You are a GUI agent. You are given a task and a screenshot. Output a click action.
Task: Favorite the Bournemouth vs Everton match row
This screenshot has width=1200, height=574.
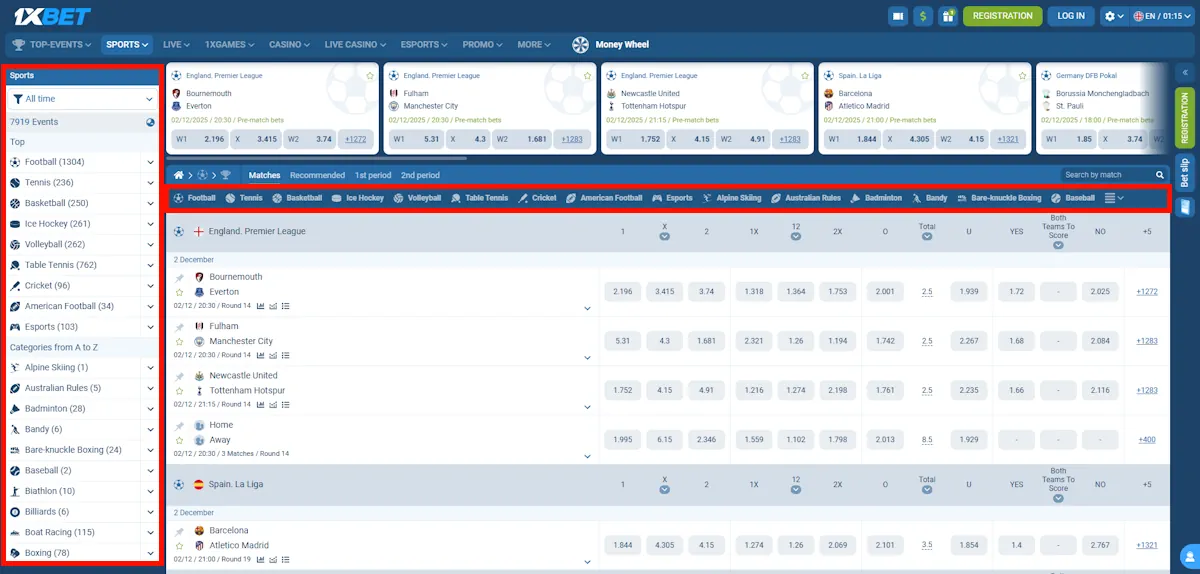(180, 292)
